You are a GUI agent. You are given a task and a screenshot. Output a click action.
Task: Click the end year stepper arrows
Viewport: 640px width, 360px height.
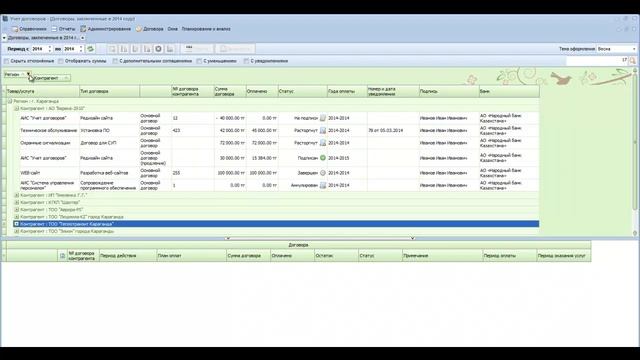click(x=81, y=49)
